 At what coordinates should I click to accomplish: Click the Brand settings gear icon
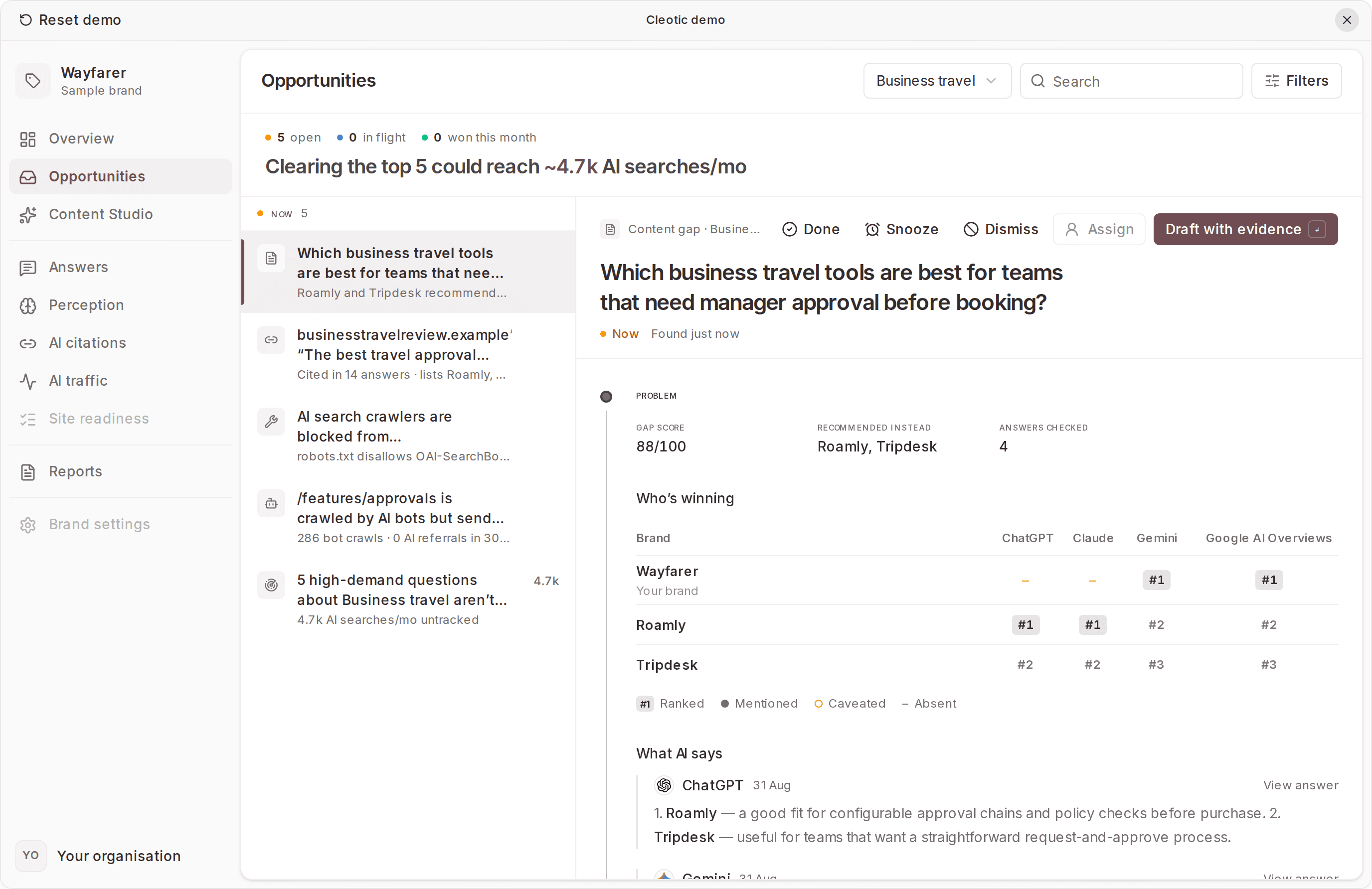[x=28, y=525]
